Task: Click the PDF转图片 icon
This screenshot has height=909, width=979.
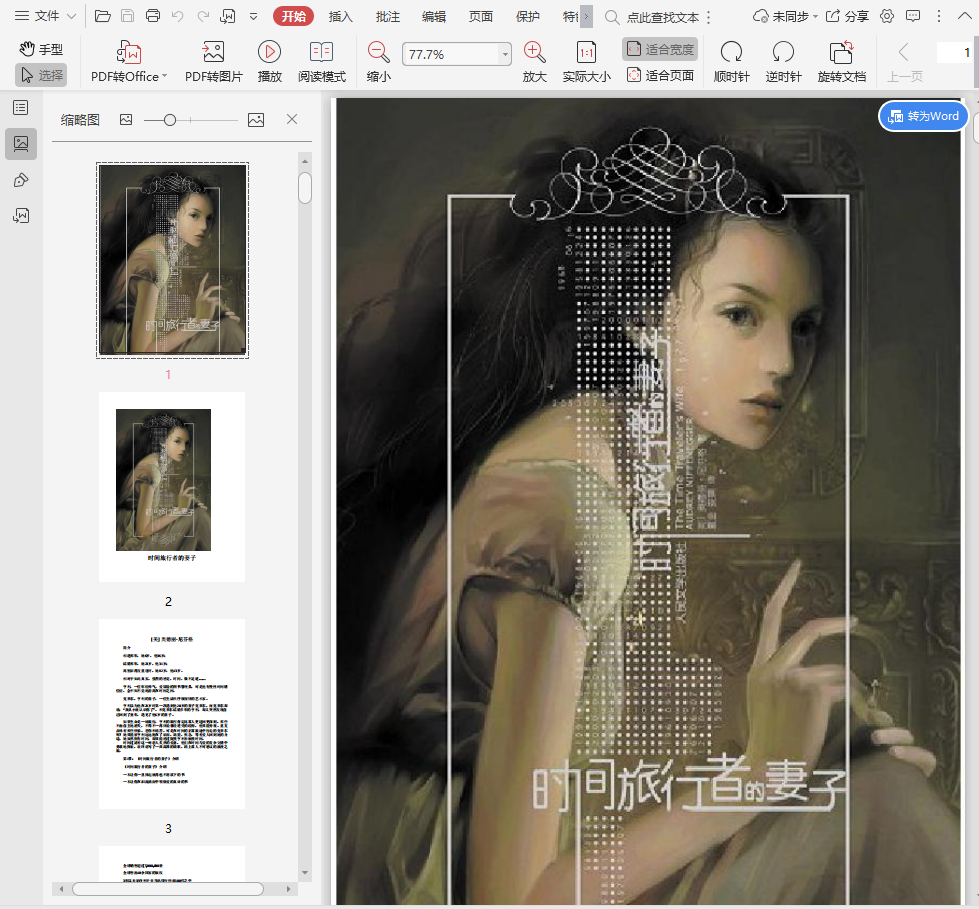Action: (213, 52)
